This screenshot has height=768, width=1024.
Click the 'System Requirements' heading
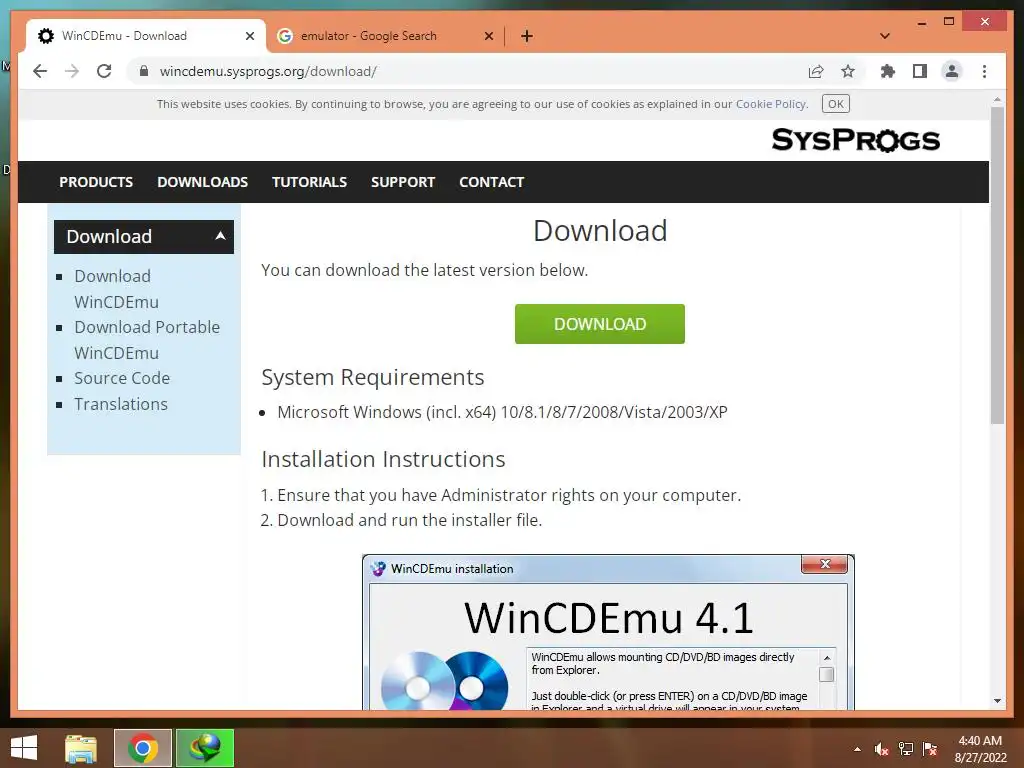tap(372, 377)
